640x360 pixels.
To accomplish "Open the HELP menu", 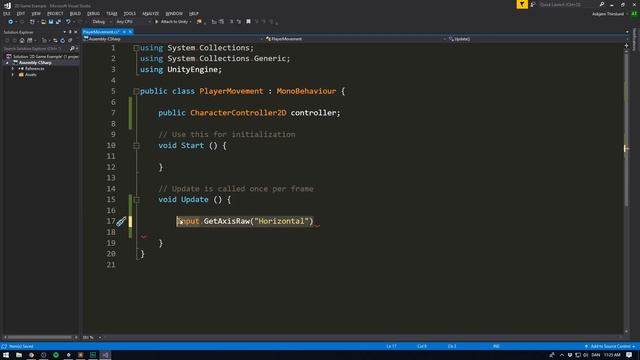I will coord(194,13).
